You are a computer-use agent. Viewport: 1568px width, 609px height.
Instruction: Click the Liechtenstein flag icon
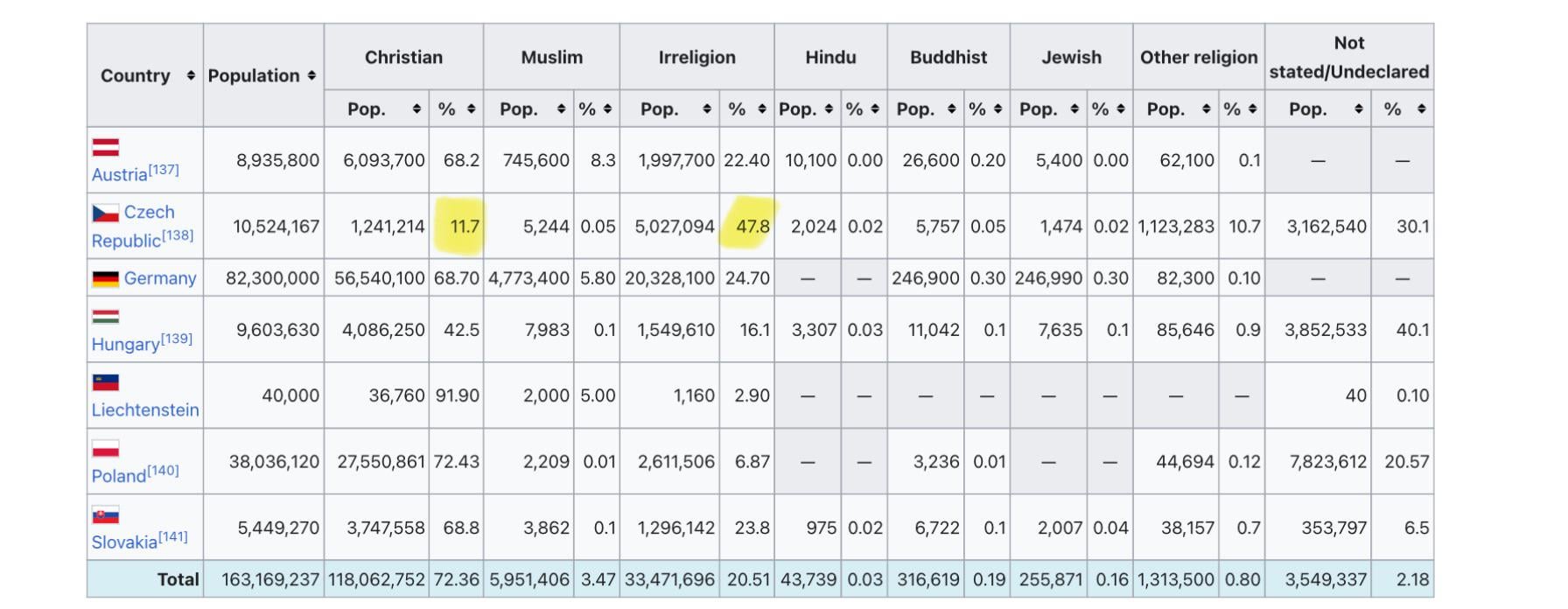tap(105, 382)
